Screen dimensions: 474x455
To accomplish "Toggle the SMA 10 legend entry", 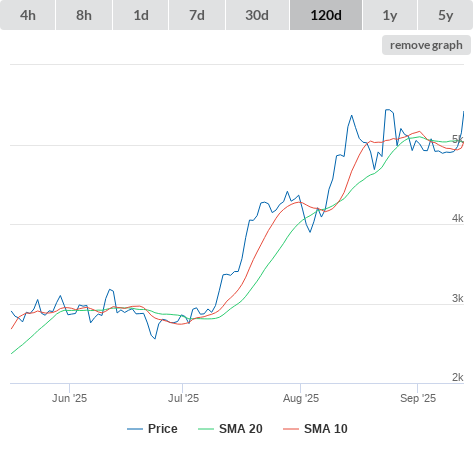I will 326,429.
